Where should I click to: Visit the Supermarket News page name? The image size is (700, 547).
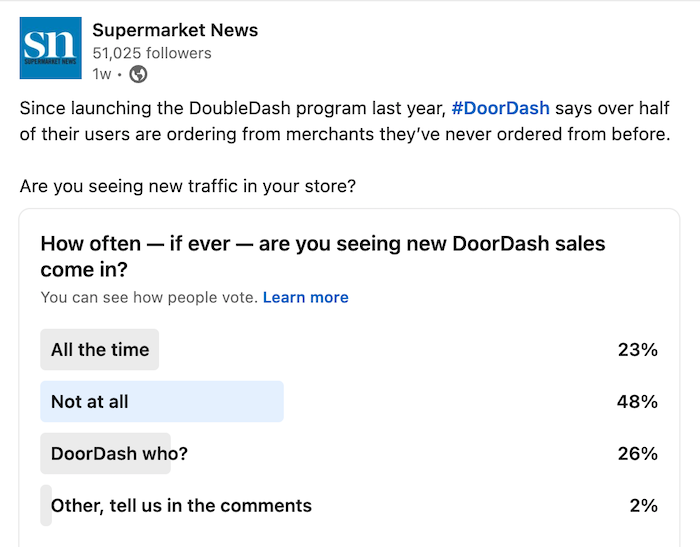tap(175, 30)
